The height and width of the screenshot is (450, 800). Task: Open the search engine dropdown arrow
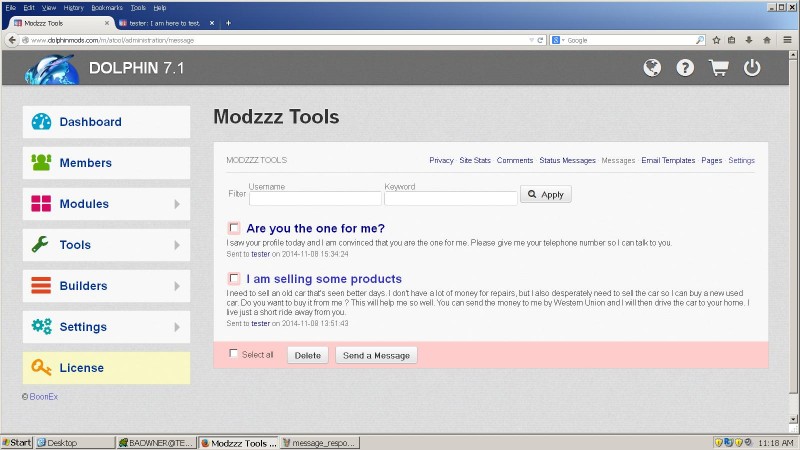coord(563,40)
